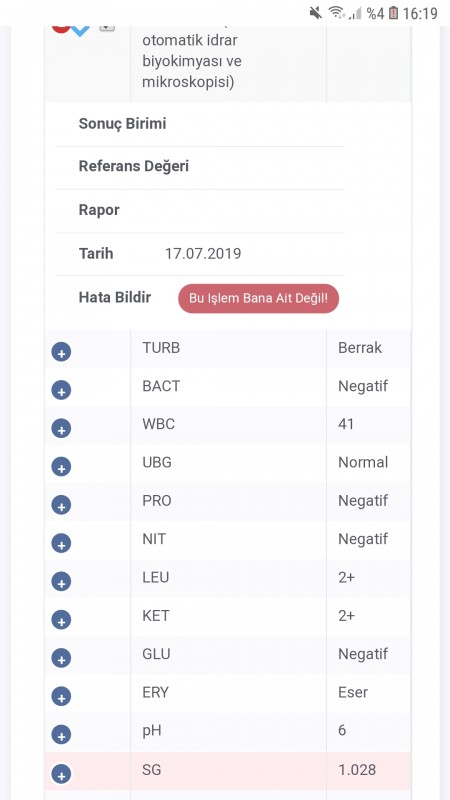
Task: Tap the Wi-Fi status icon
Action: [x=336, y=13]
